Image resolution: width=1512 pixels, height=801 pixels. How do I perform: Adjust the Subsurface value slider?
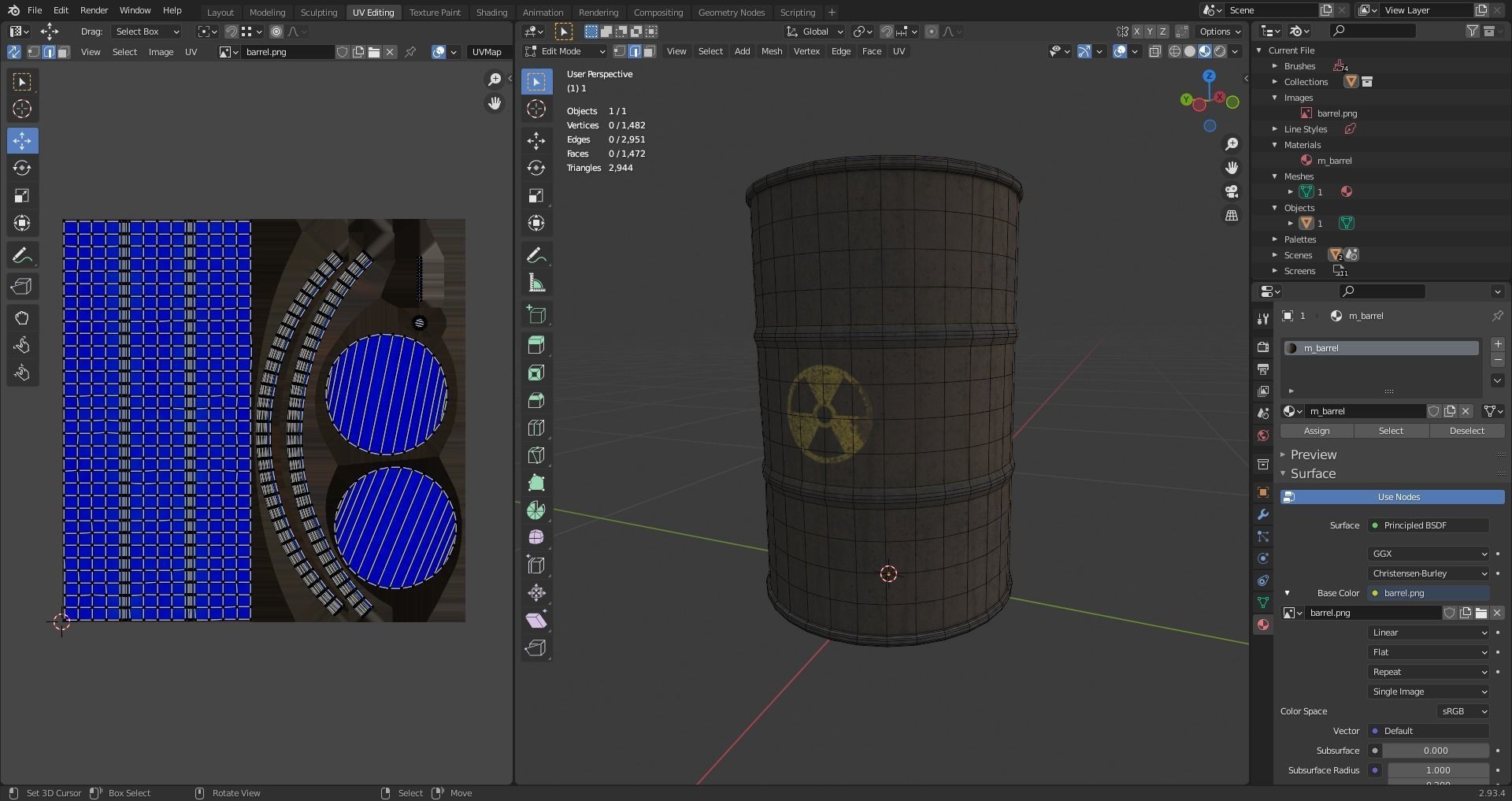pyautogui.click(x=1436, y=751)
